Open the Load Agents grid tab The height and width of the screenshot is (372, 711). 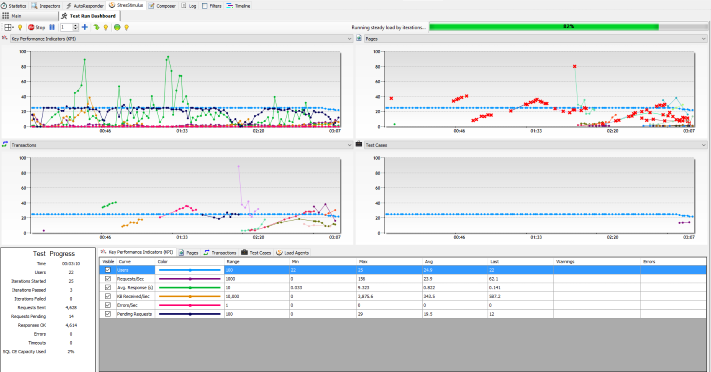pyautogui.click(x=292, y=252)
